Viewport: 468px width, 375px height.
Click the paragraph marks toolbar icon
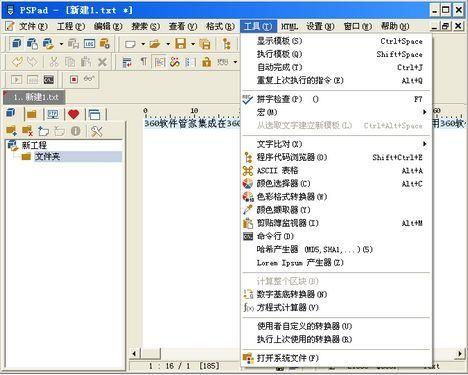point(143,62)
